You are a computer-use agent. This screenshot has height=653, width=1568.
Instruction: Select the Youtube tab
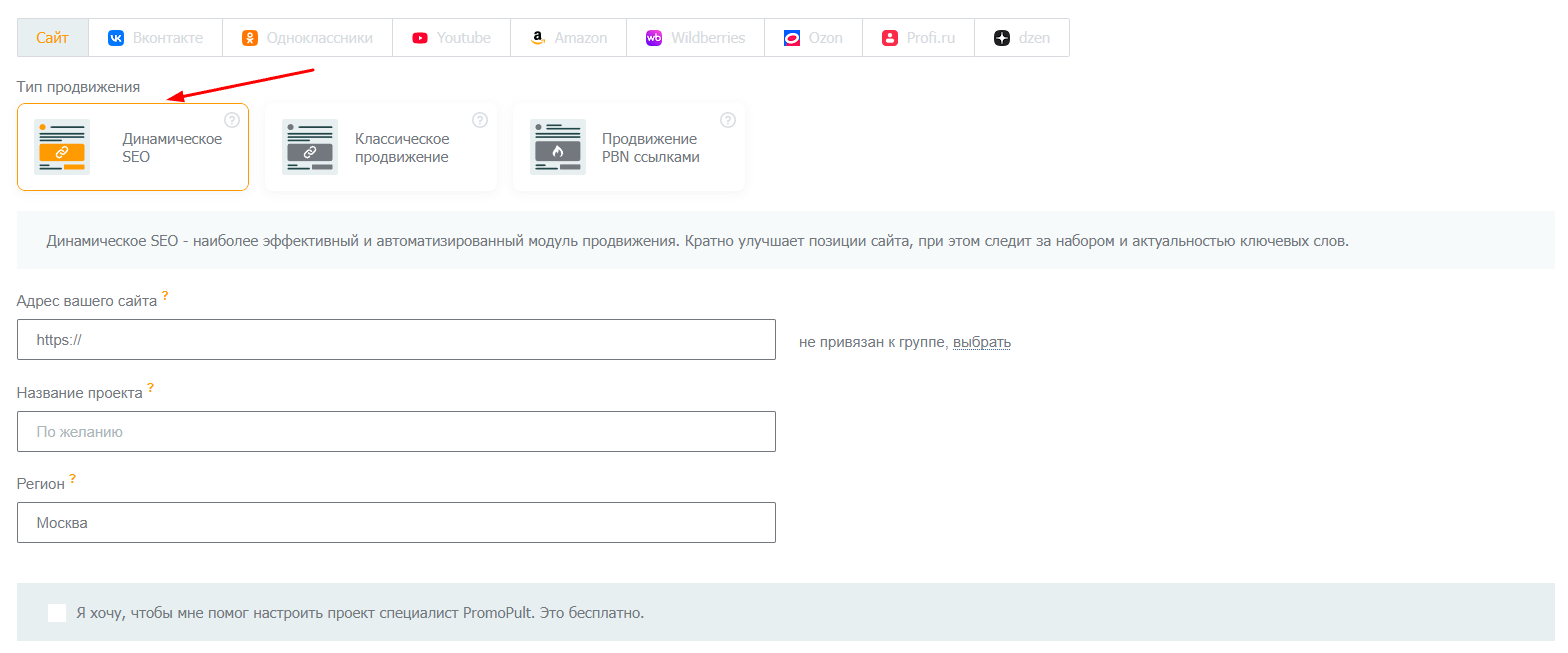click(x=451, y=38)
